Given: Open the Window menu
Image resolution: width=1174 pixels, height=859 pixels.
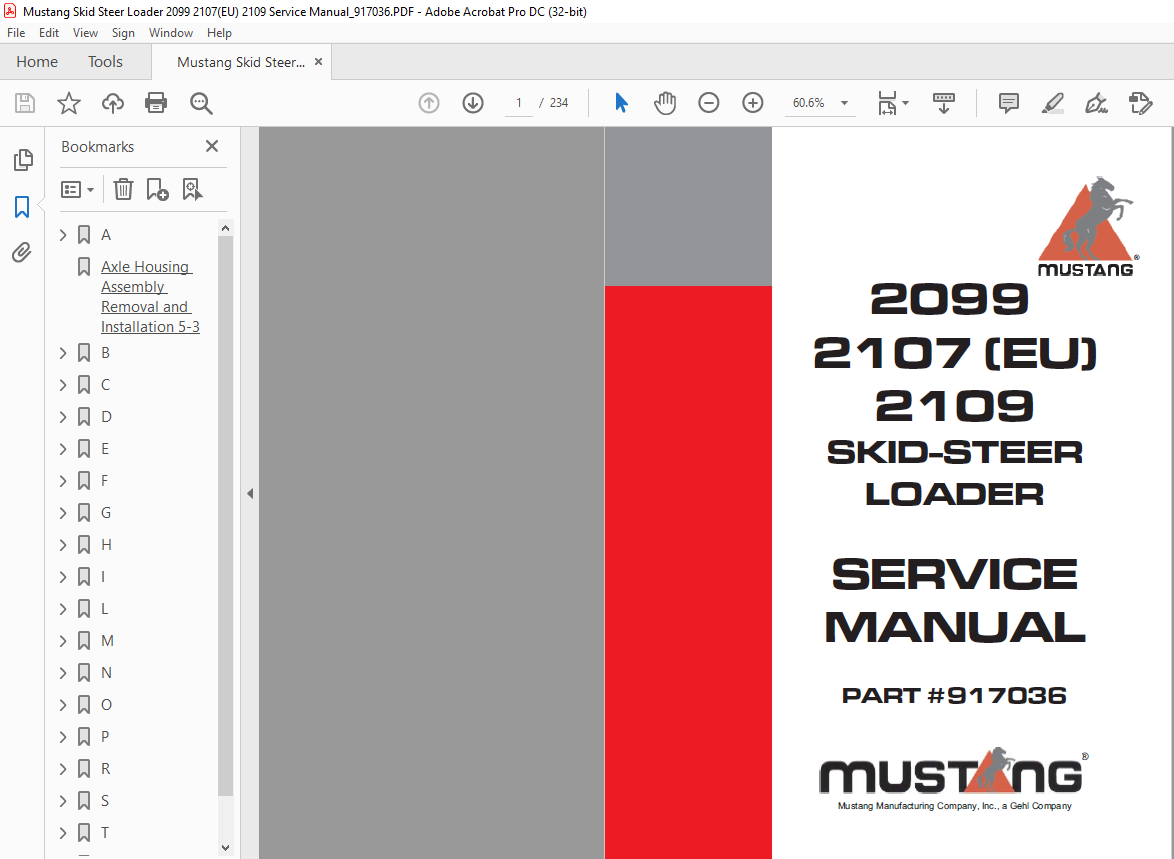Looking at the screenshot, I should coord(171,33).
